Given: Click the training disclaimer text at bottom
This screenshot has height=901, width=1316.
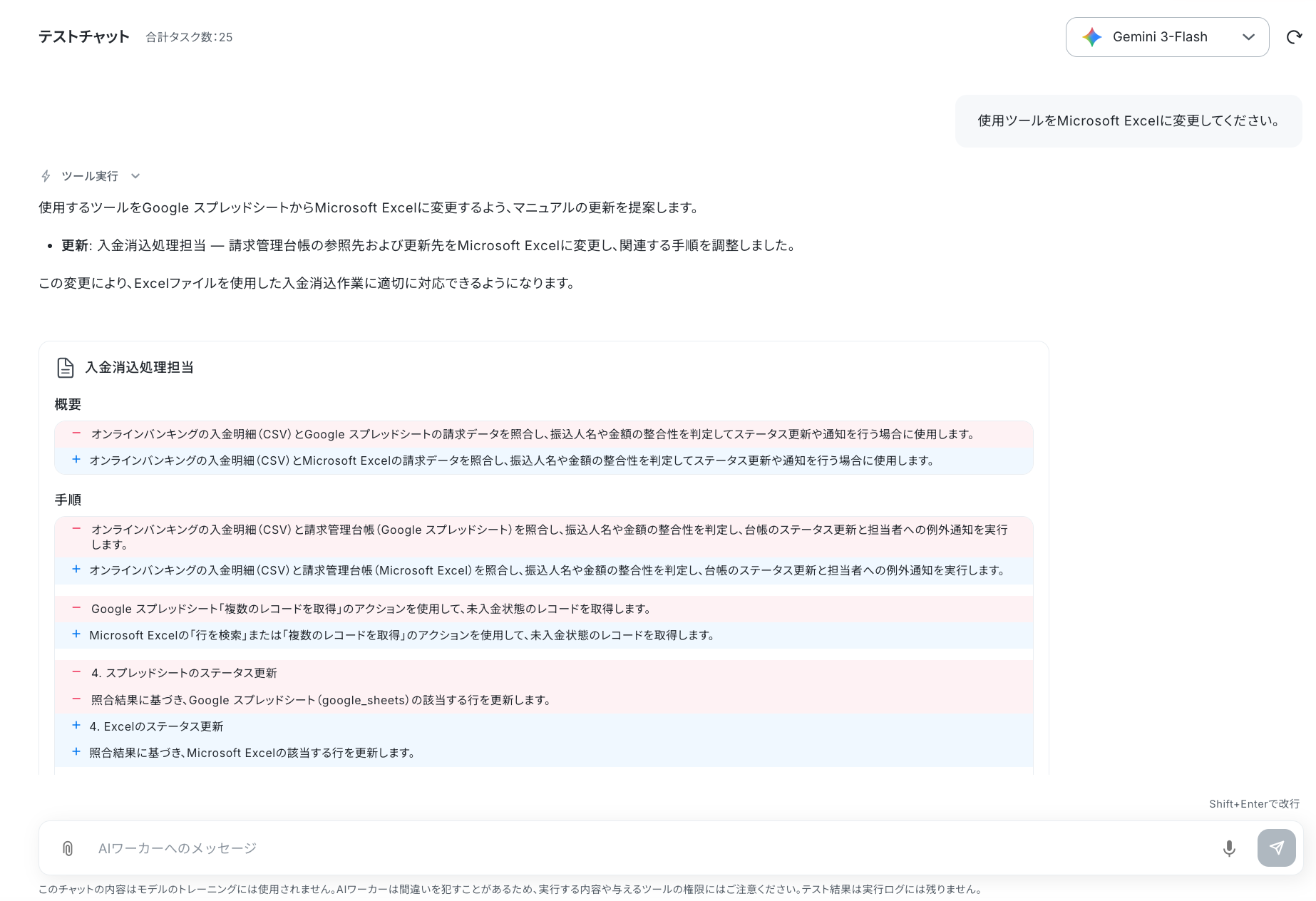Looking at the screenshot, I should pyautogui.click(x=511, y=890).
